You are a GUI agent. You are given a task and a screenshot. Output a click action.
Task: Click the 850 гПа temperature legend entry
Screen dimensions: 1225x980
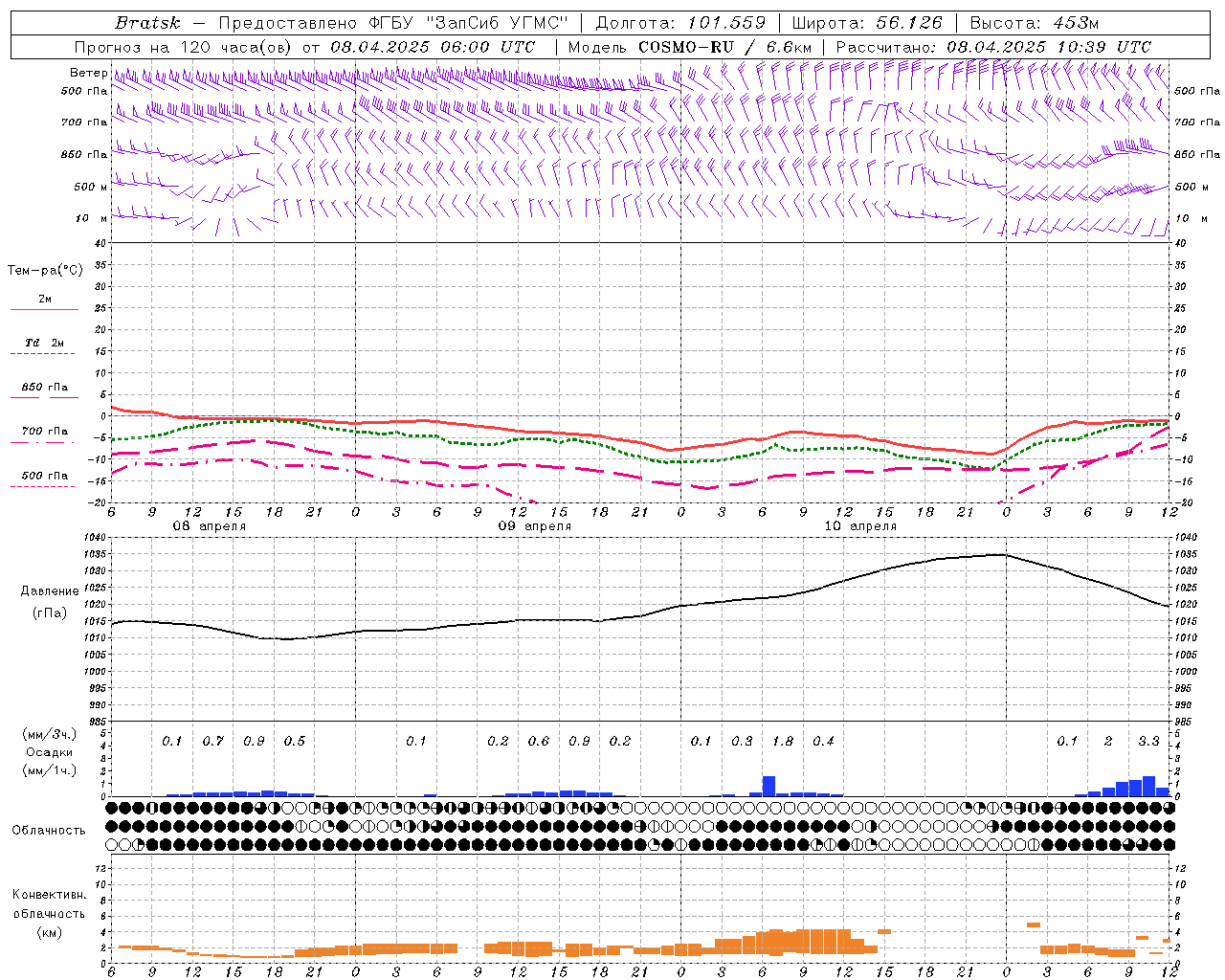pos(45,388)
